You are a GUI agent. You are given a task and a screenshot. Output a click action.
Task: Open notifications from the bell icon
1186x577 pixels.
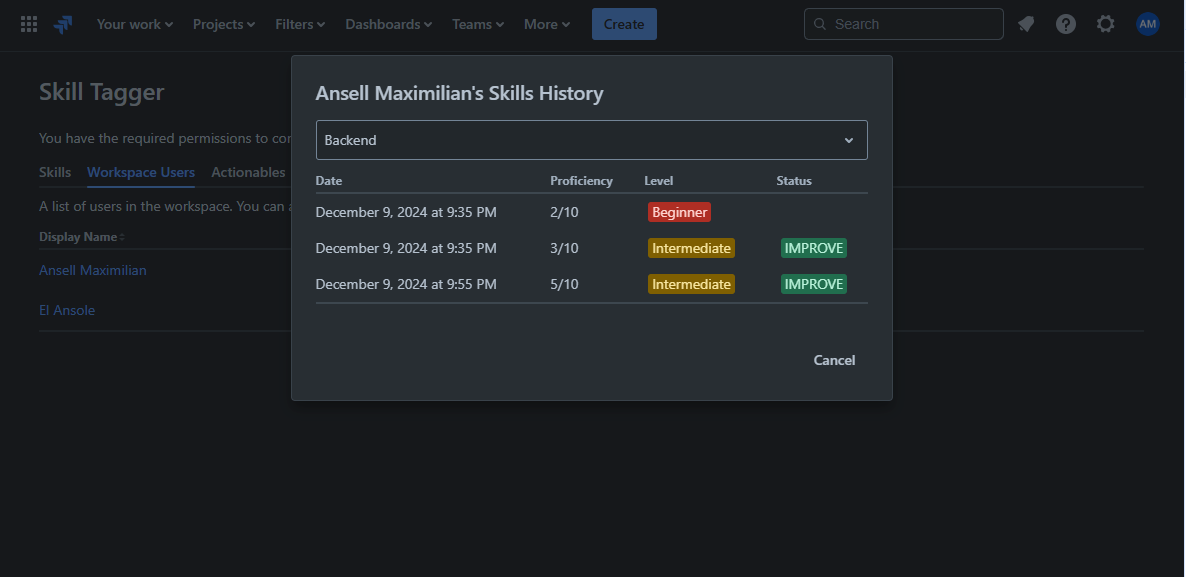(x=1025, y=23)
